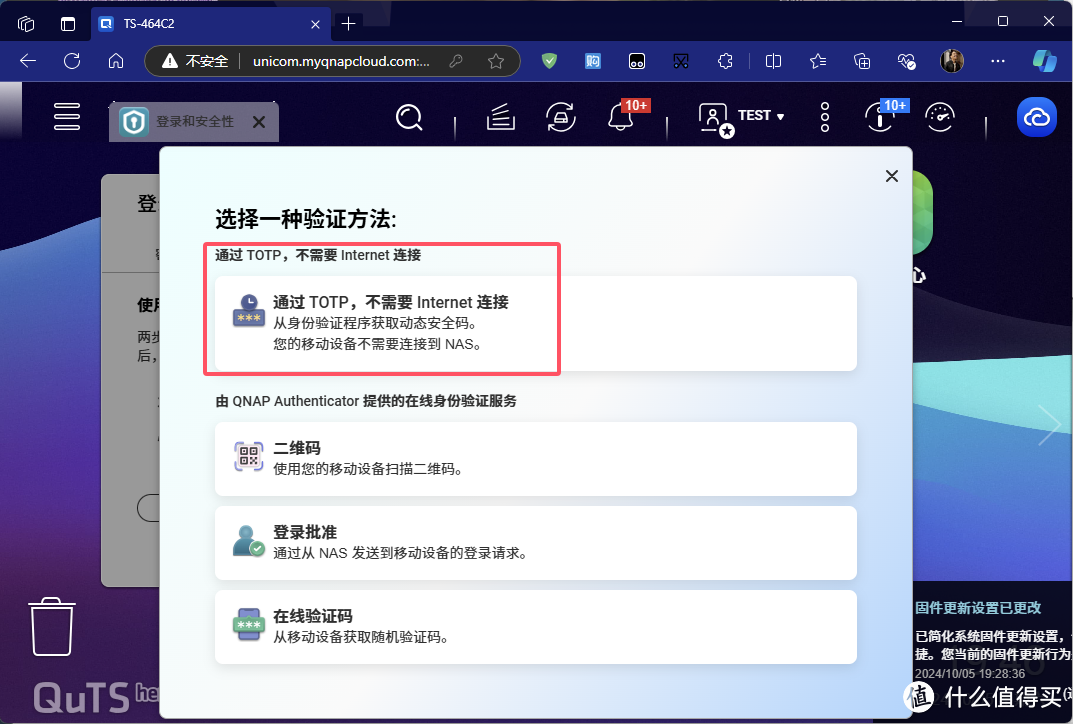Expand the TEST user dropdown

coord(755,115)
